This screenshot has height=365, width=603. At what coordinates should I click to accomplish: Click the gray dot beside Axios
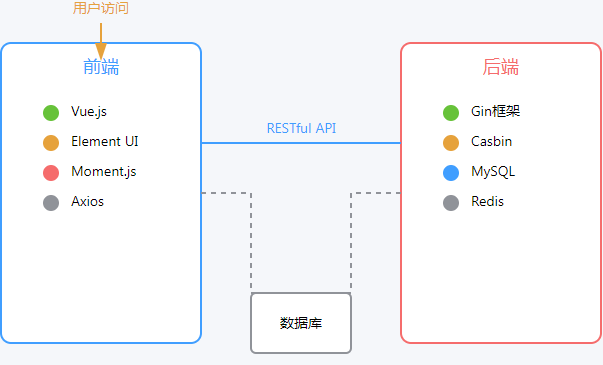pyautogui.click(x=51, y=203)
